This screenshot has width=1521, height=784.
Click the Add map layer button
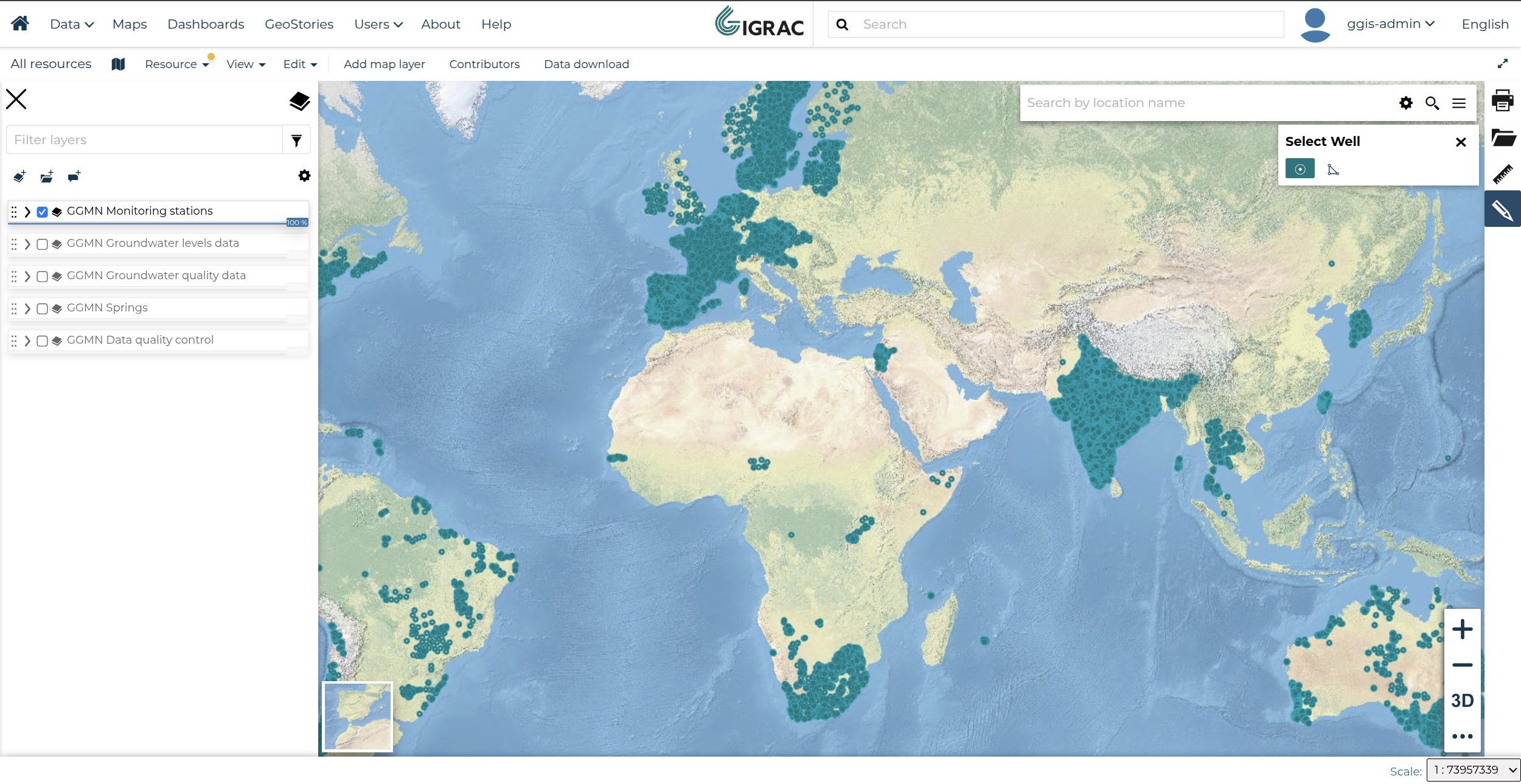pos(384,64)
